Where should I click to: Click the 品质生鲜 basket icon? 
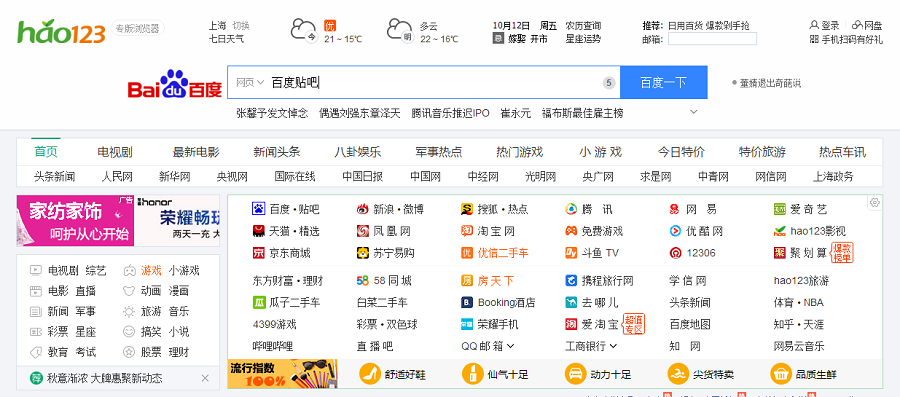(x=781, y=375)
